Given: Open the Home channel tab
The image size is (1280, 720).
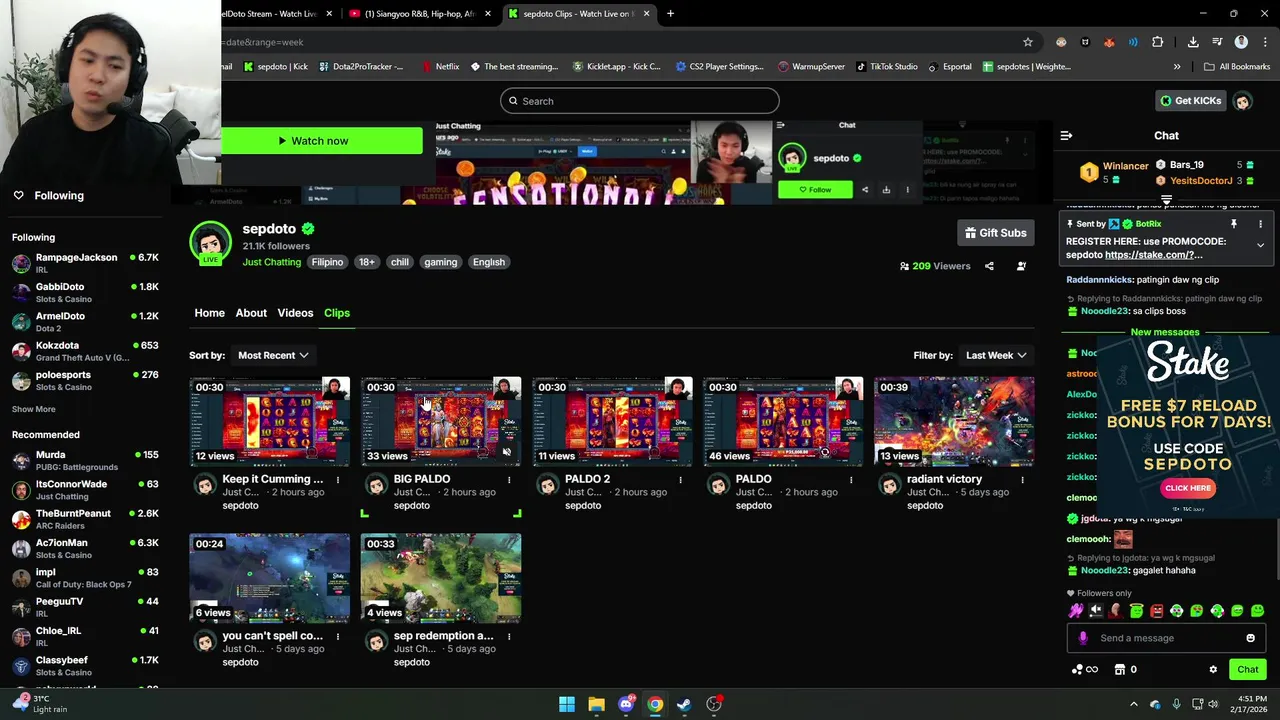Looking at the screenshot, I should pos(209,313).
